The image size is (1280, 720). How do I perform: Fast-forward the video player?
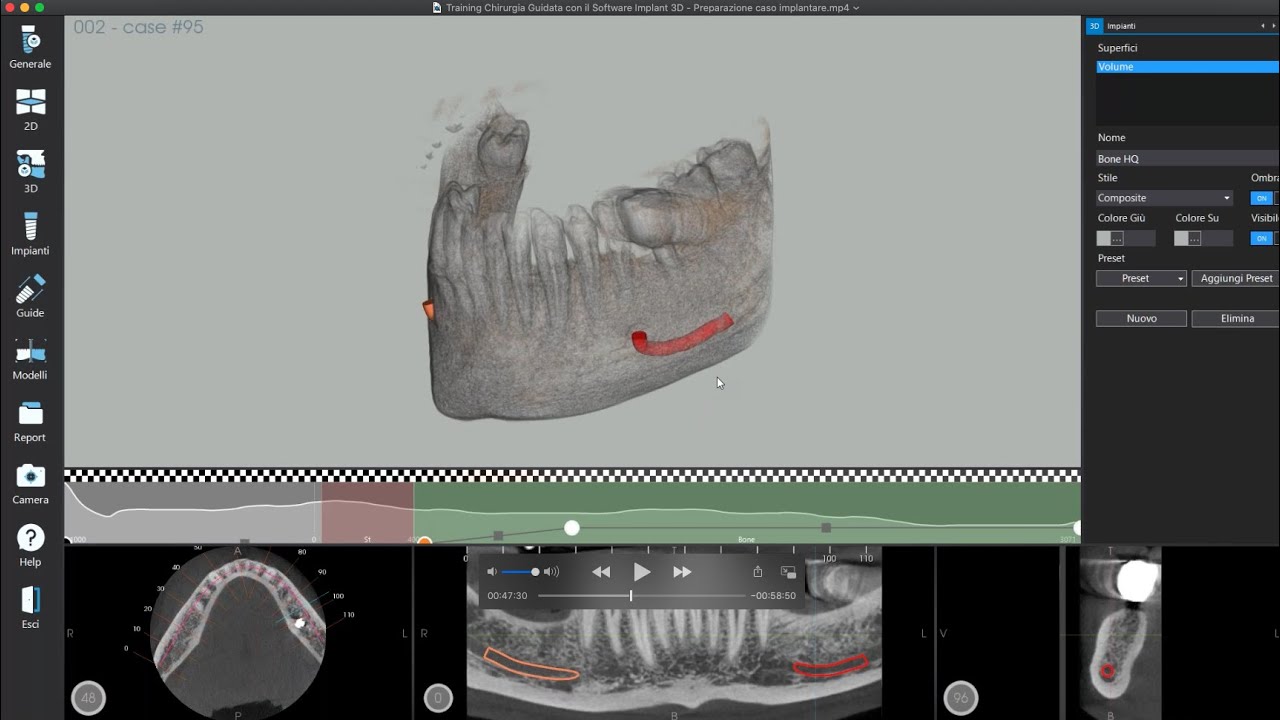682,572
